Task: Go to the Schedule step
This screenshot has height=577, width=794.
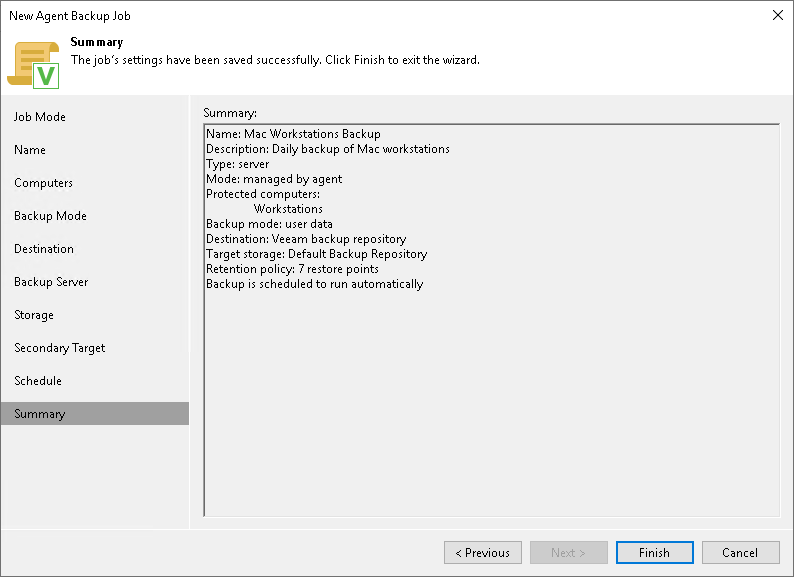Action: (x=95, y=380)
